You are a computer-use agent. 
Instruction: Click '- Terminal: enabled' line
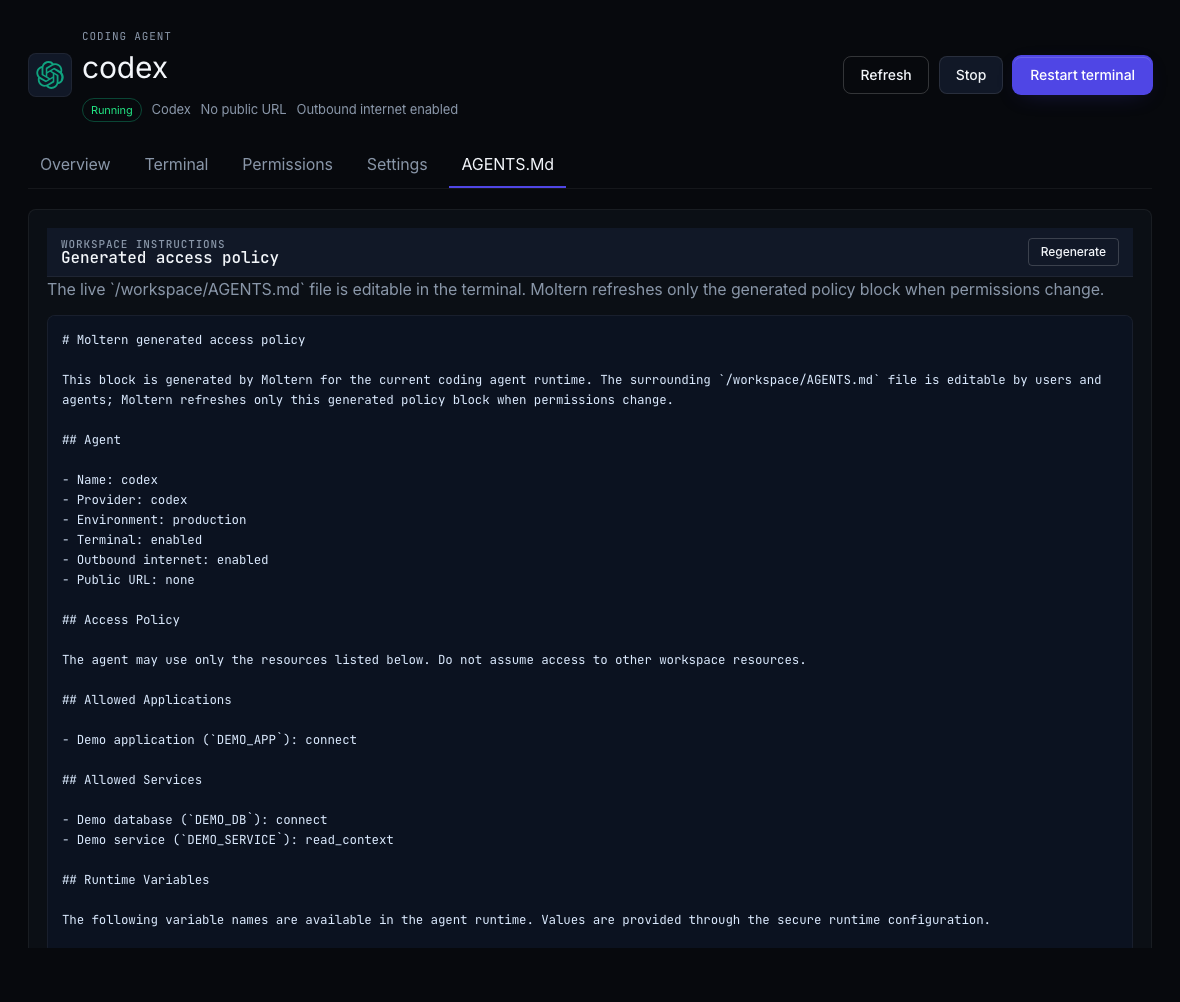[132, 540]
